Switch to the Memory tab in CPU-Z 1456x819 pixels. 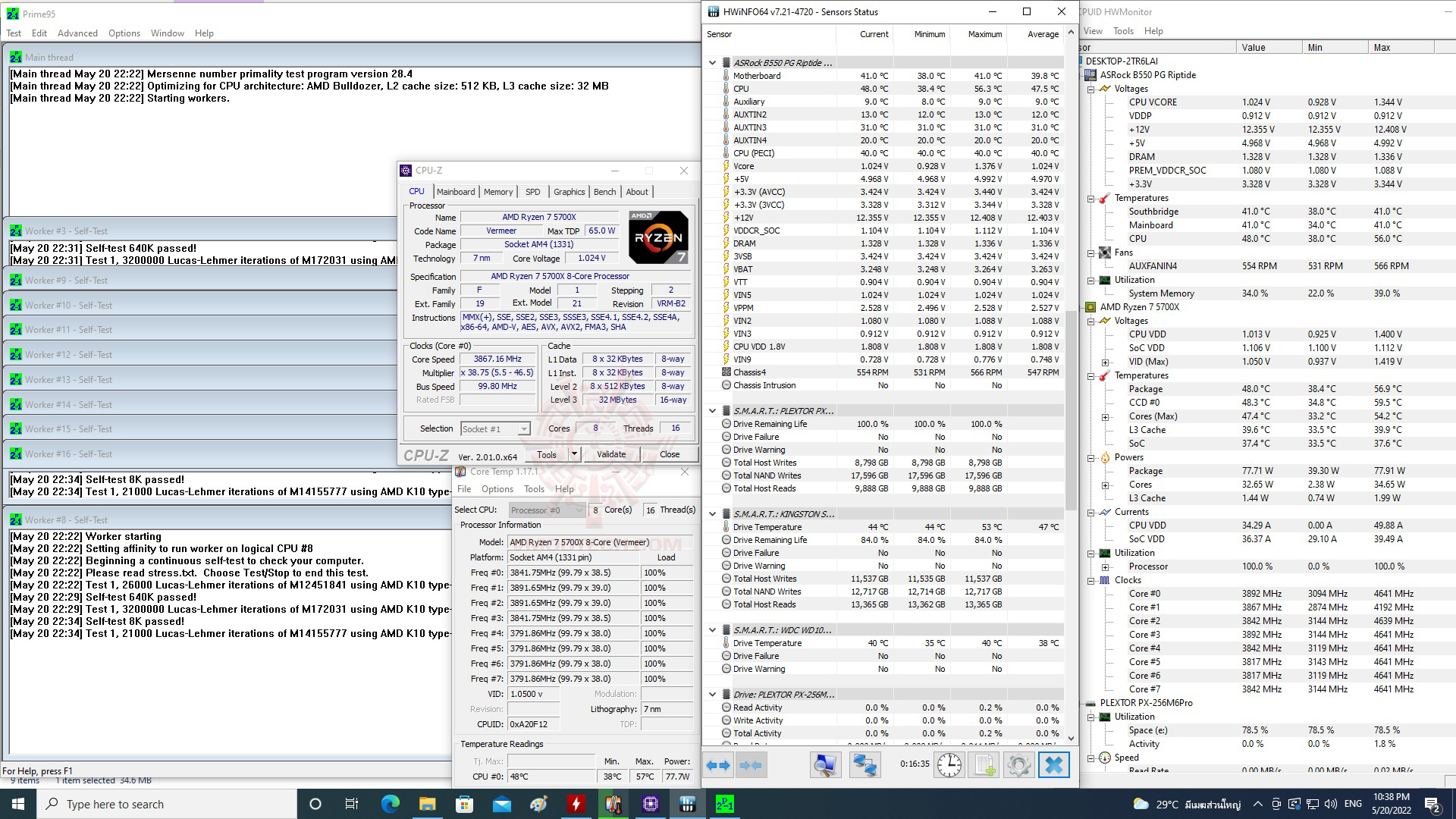498,192
